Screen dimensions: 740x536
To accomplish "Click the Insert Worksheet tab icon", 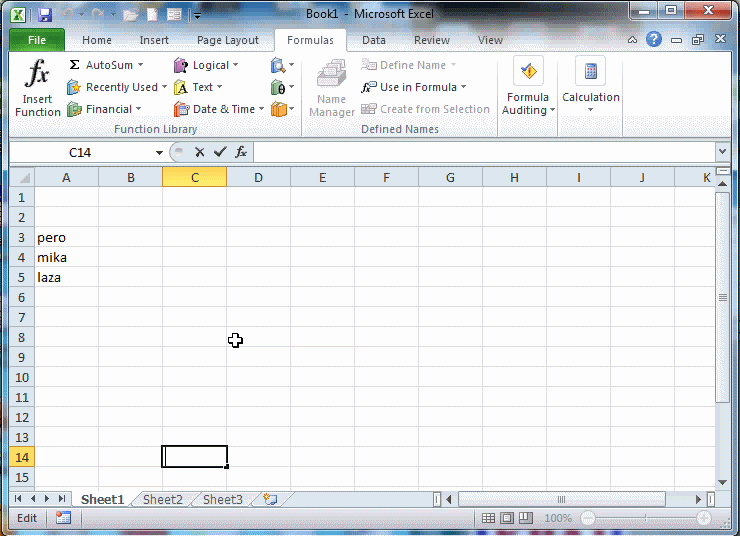I will point(270,499).
